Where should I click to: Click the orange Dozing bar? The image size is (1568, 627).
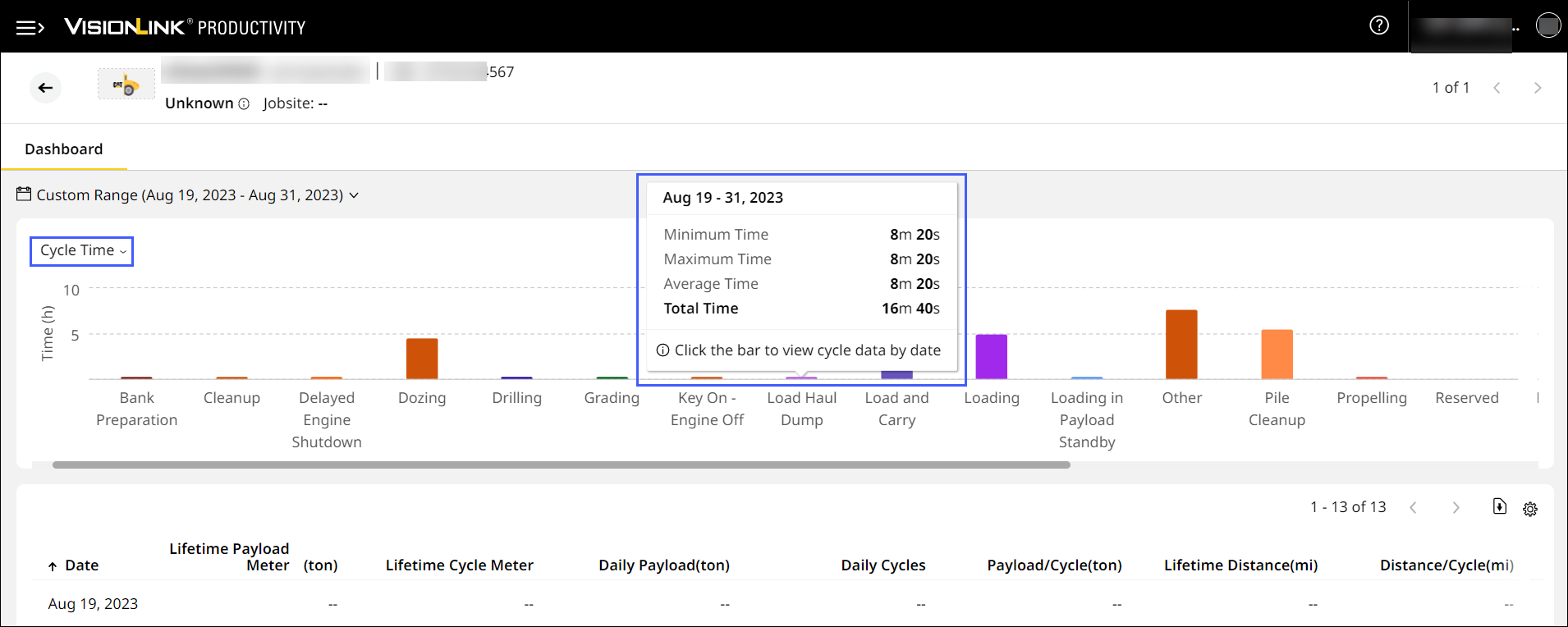[x=422, y=359]
